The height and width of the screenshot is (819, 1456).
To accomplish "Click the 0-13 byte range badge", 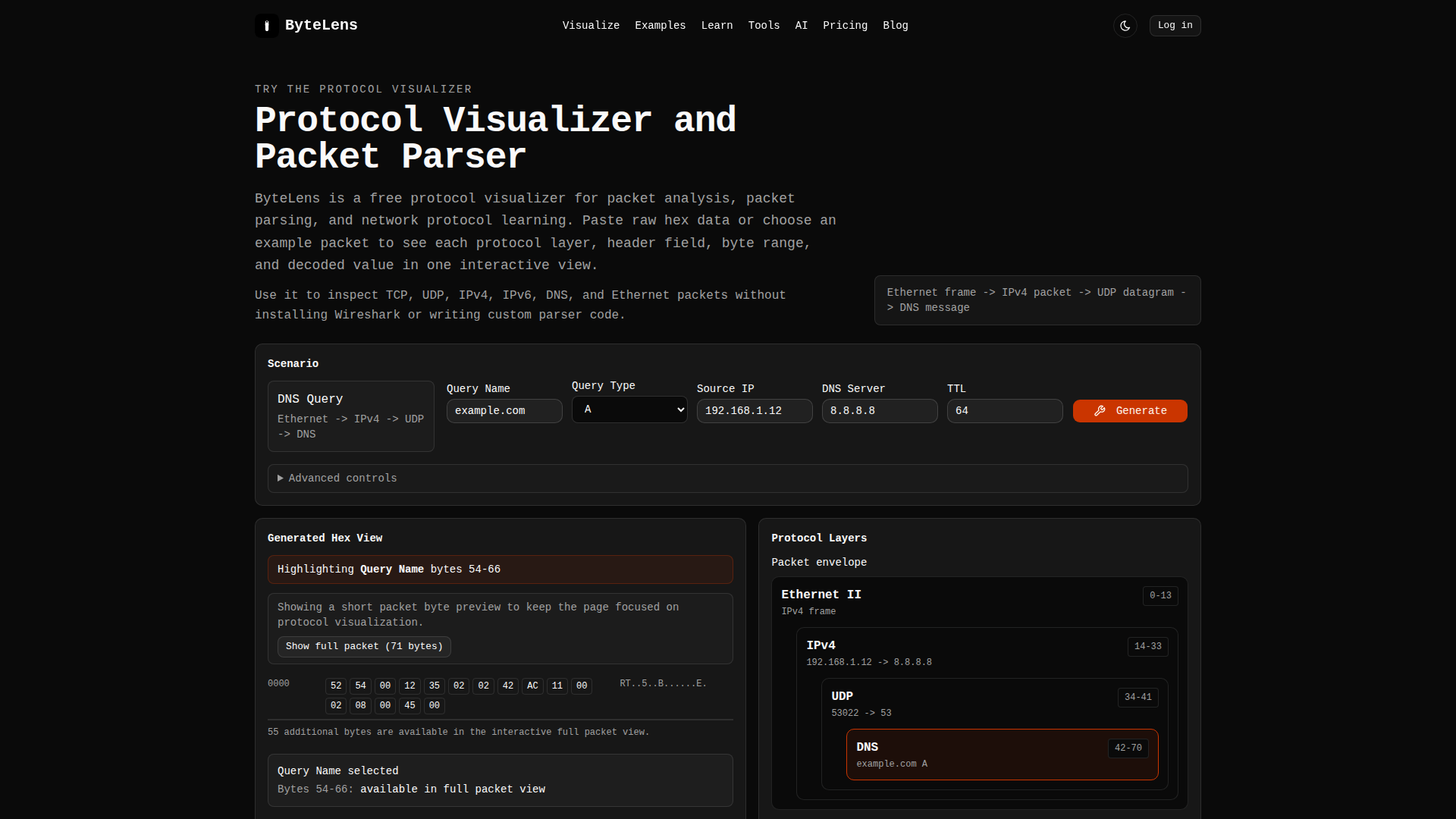I will pyautogui.click(x=1160, y=596).
